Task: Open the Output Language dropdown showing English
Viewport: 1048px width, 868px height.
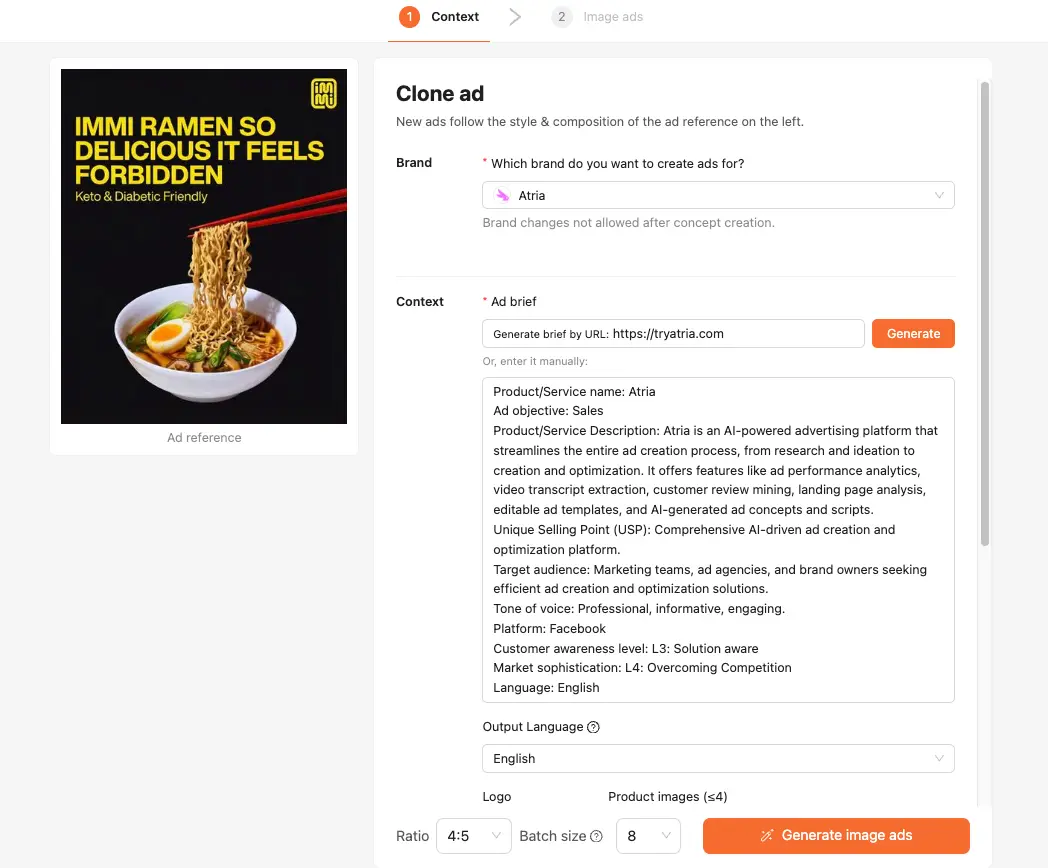Action: (717, 759)
